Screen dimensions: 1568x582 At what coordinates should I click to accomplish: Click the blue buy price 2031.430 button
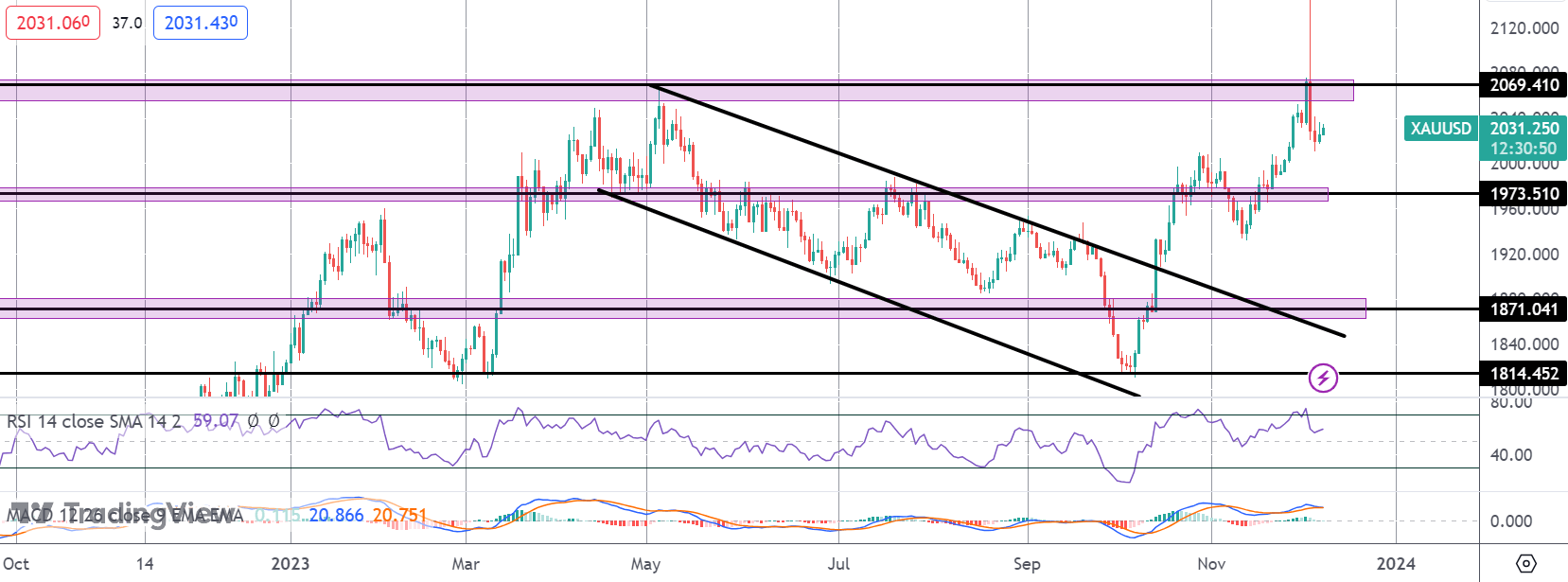coord(201,22)
